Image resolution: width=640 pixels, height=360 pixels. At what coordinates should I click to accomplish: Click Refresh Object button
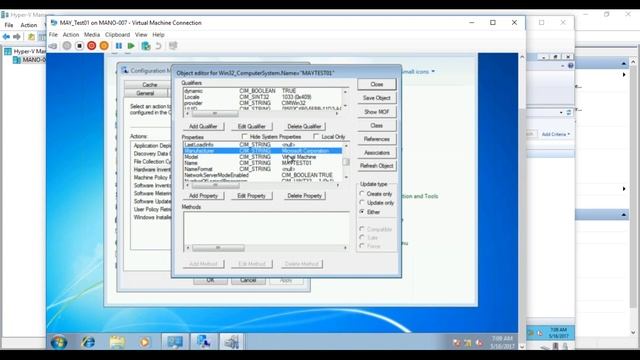pos(377,166)
